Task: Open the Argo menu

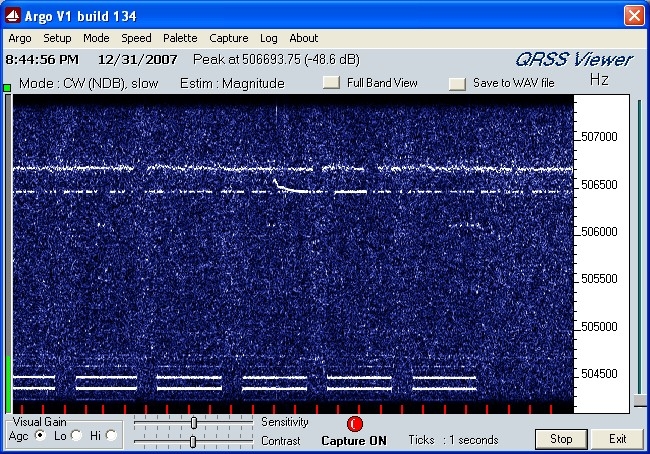Action: click(19, 38)
